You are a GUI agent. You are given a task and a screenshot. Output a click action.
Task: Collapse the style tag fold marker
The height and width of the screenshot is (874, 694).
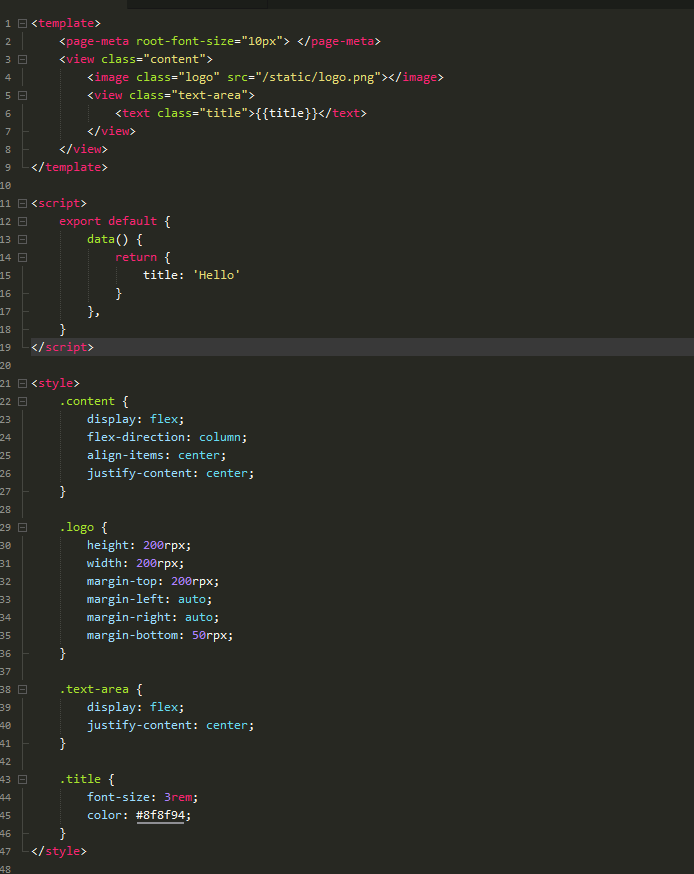click(x=22, y=383)
